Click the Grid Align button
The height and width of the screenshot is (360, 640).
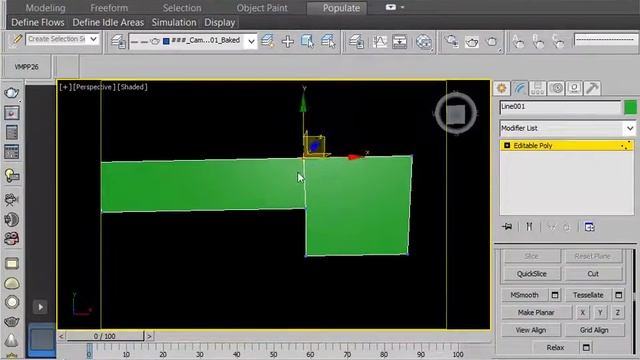pyautogui.click(x=594, y=330)
